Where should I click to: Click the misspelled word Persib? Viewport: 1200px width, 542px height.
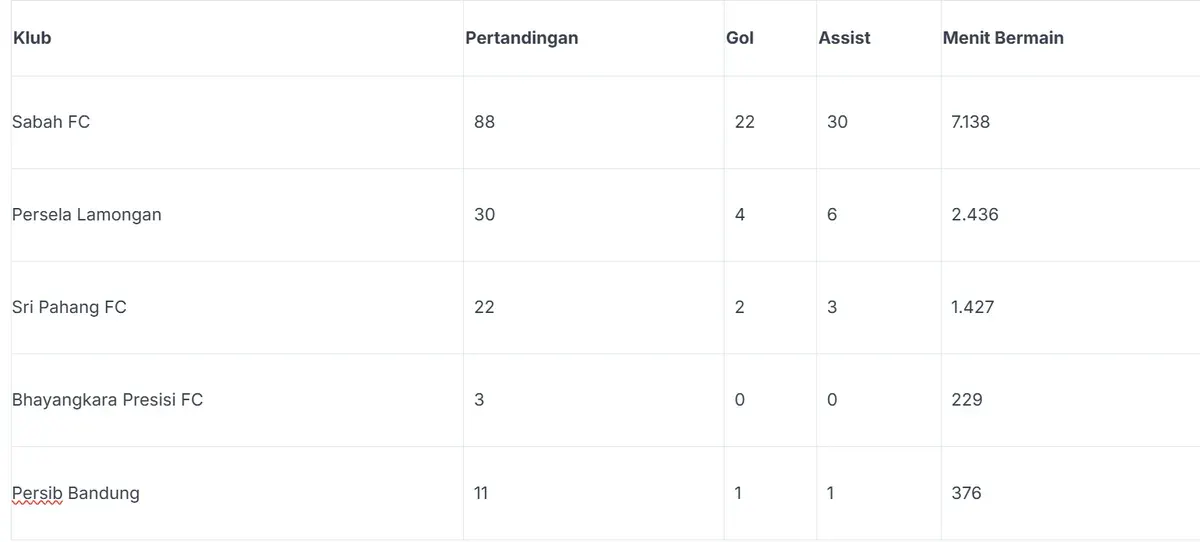(x=37, y=493)
